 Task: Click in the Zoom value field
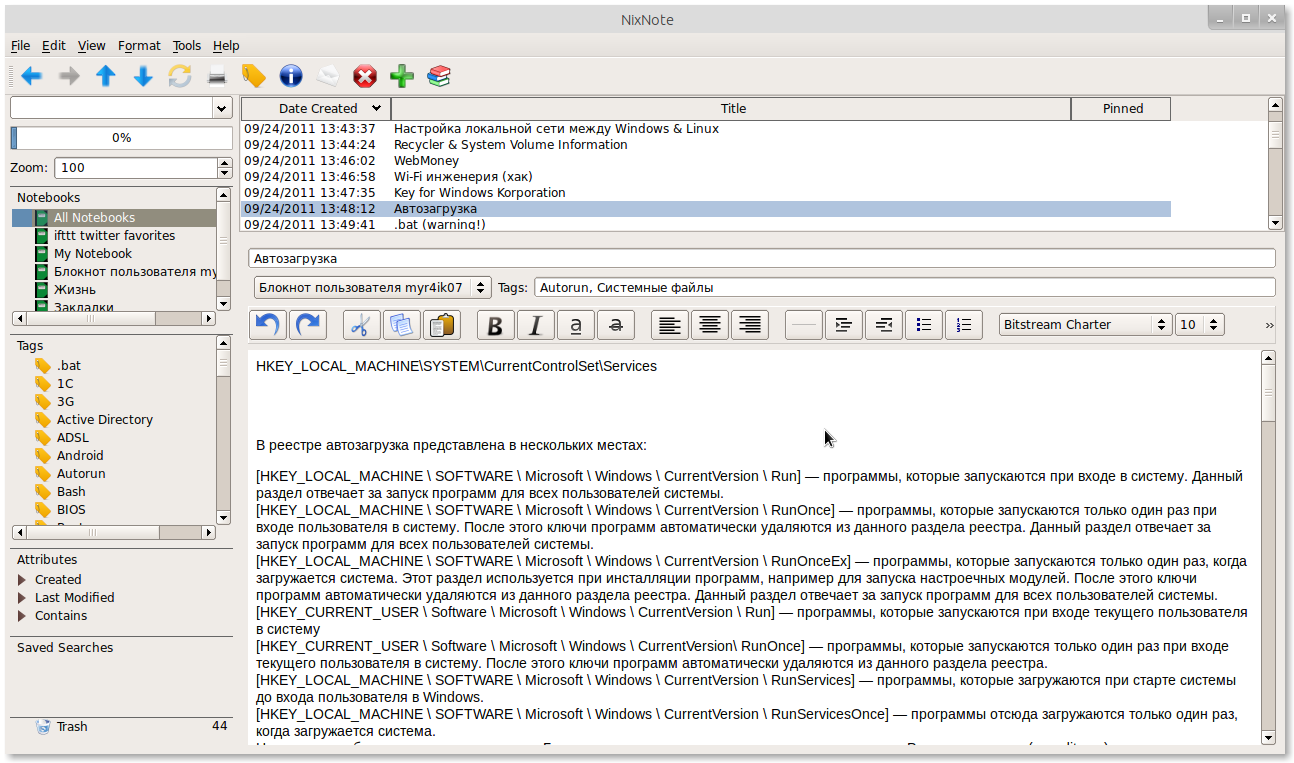click(x=135, y=168)
